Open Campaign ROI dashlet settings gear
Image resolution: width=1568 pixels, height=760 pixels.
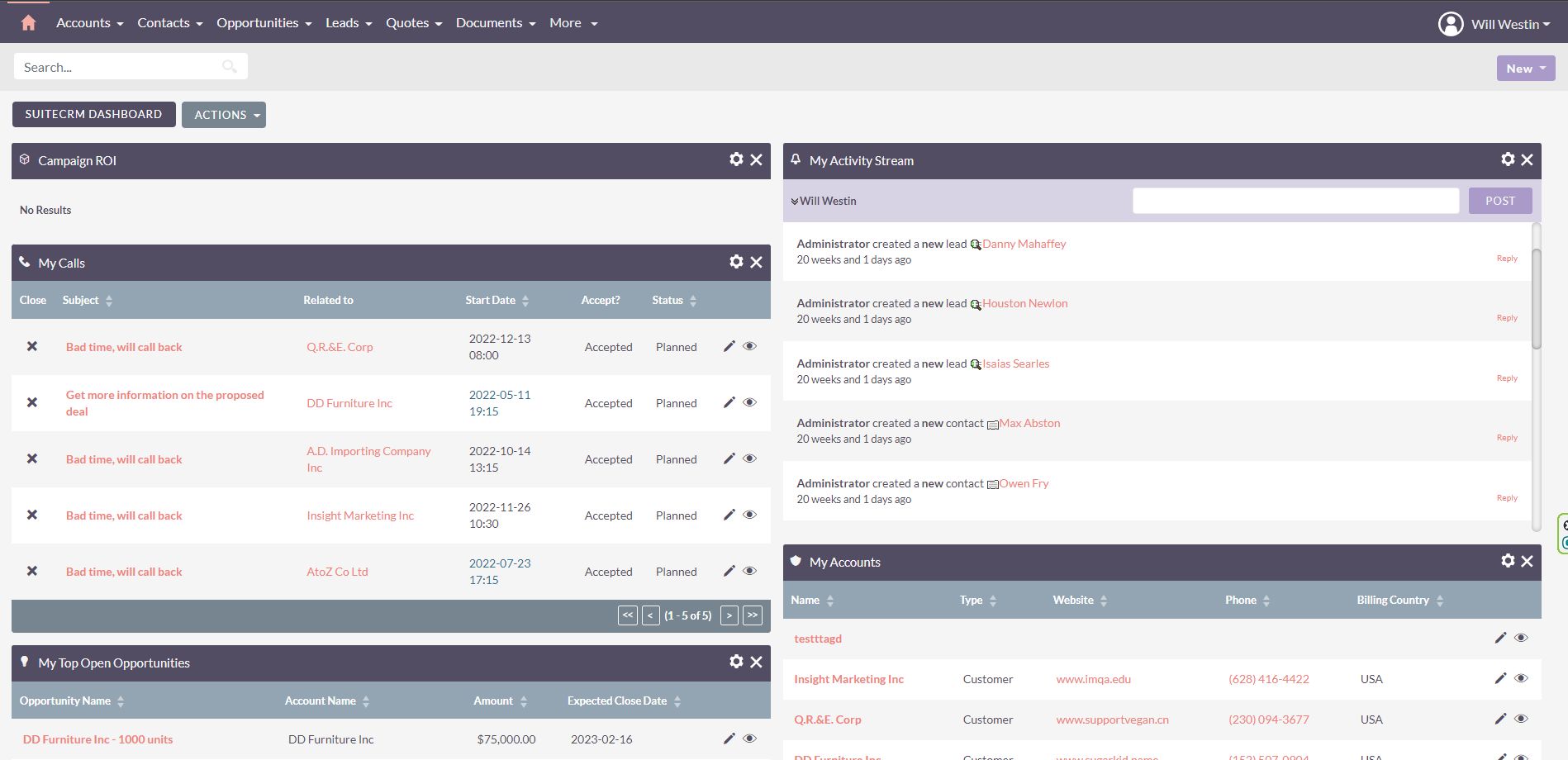[736, 159]
